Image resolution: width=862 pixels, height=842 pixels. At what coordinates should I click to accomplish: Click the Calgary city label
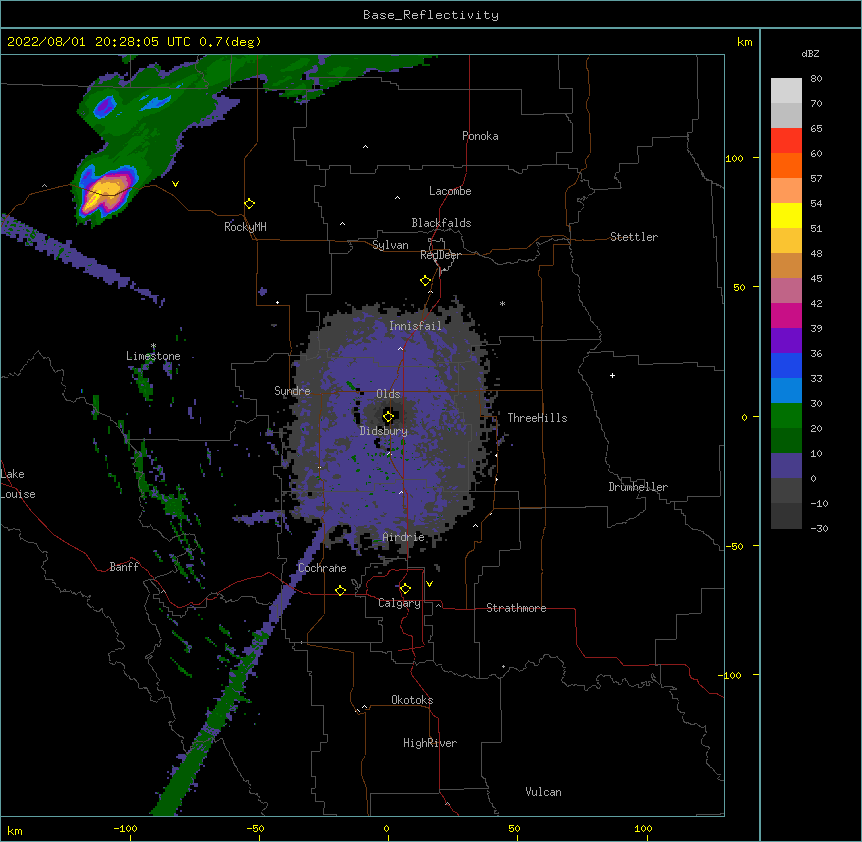click(x=400, y=603)
